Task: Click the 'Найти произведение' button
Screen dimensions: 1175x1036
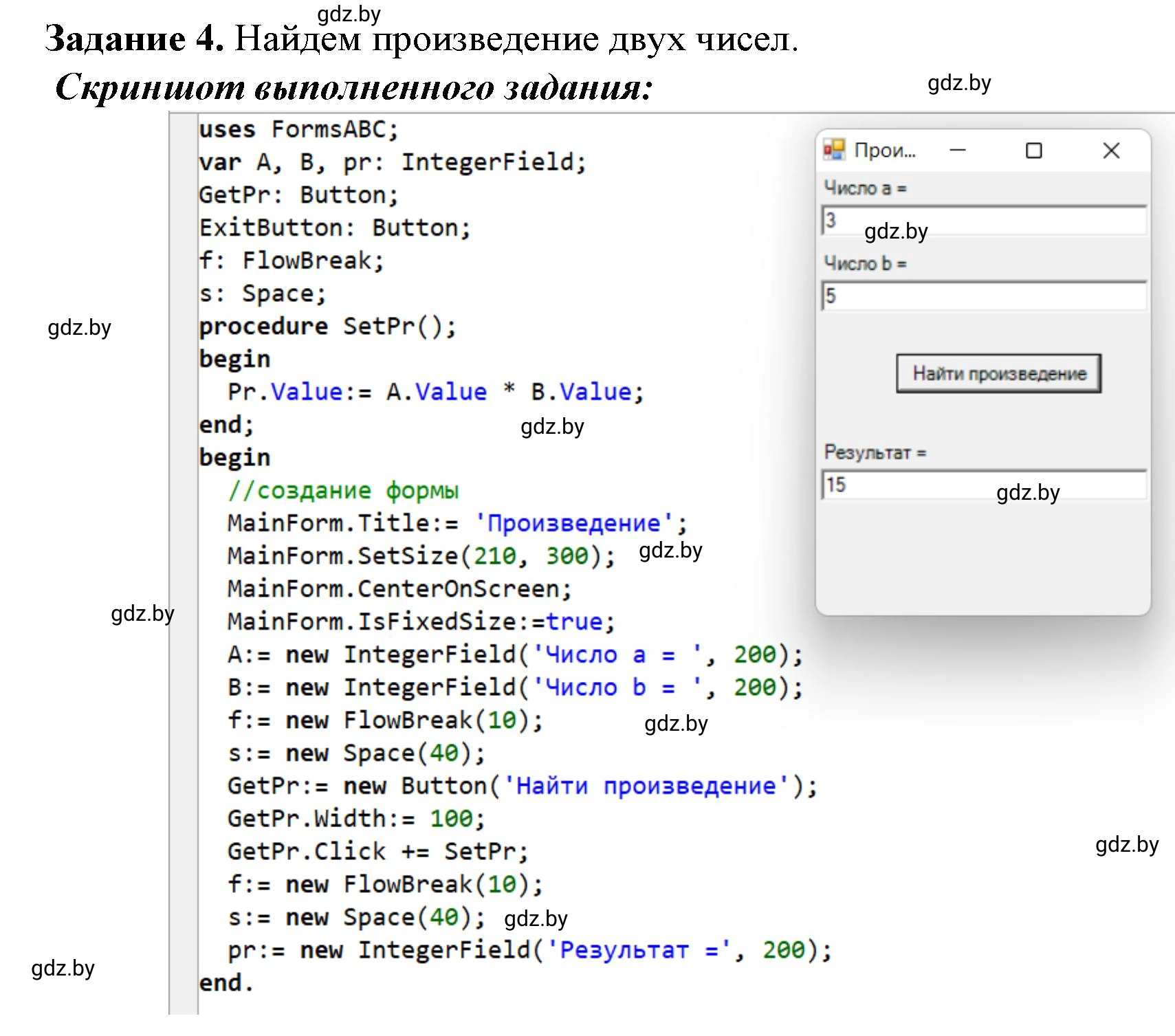Action: click(x=998, y=373)
